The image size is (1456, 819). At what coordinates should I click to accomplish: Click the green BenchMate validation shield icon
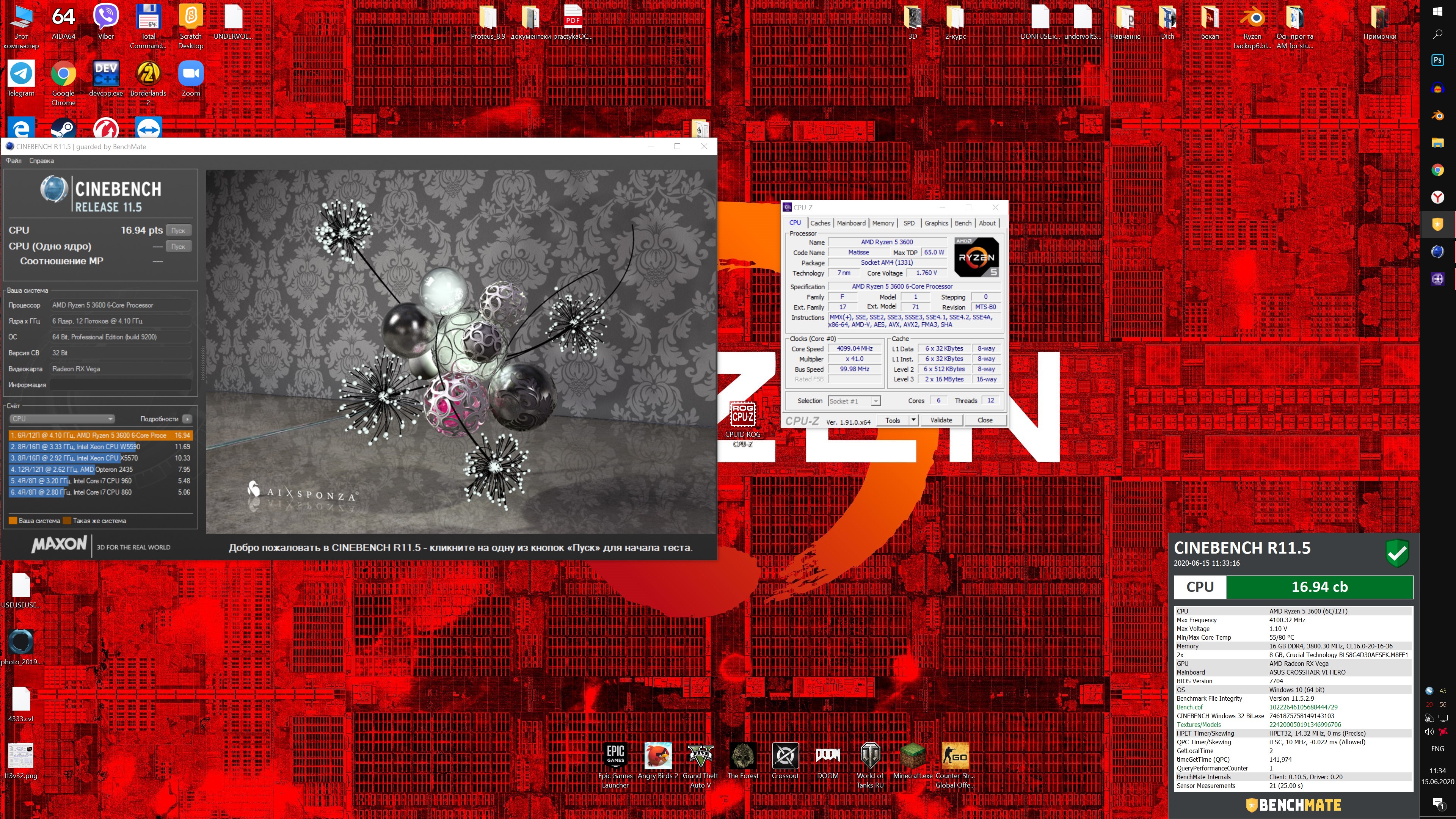[1397, 553]
